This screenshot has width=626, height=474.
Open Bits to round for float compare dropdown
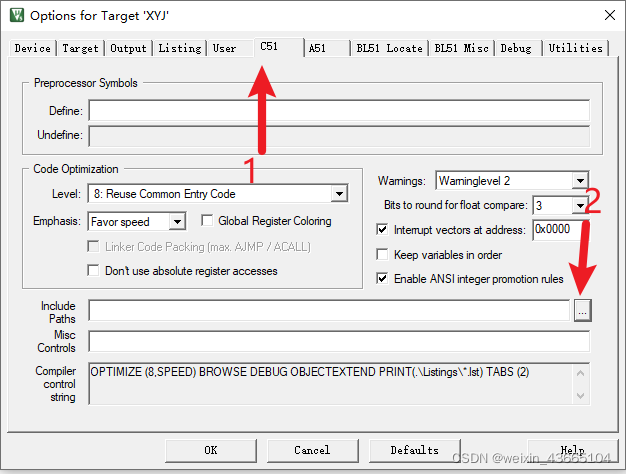click(x=580, y=206)
